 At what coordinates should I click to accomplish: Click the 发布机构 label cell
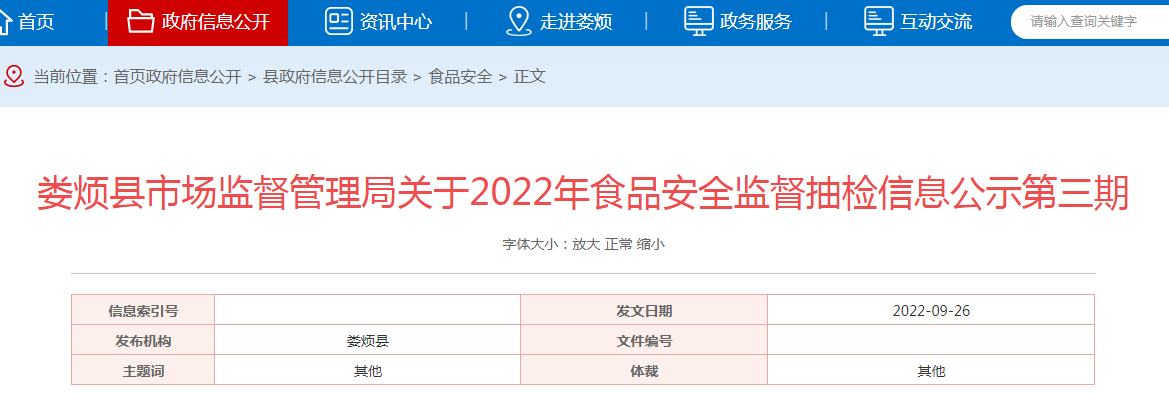(x=143, y=341)
